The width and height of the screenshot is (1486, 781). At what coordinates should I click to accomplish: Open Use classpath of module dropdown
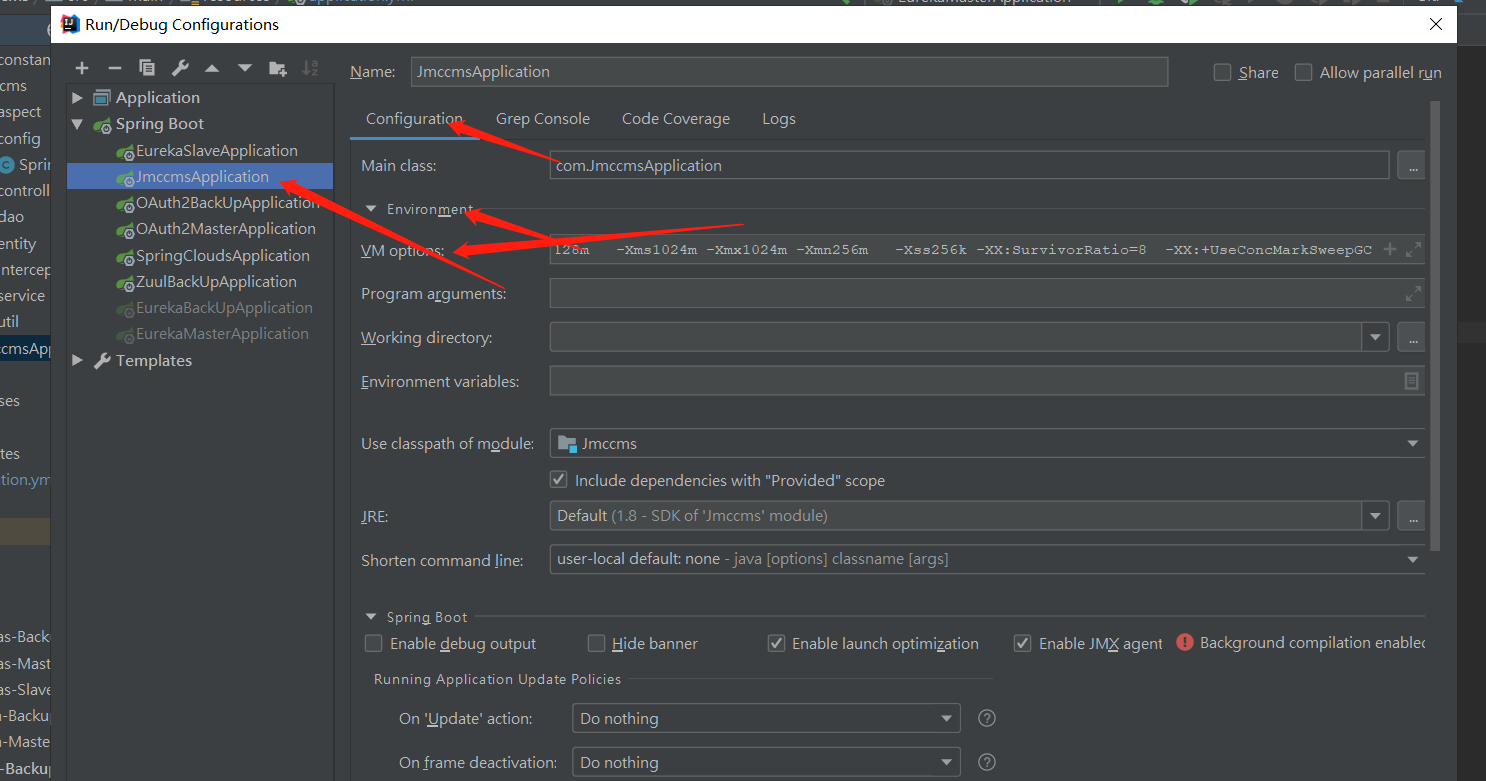tap(1412, 443)
